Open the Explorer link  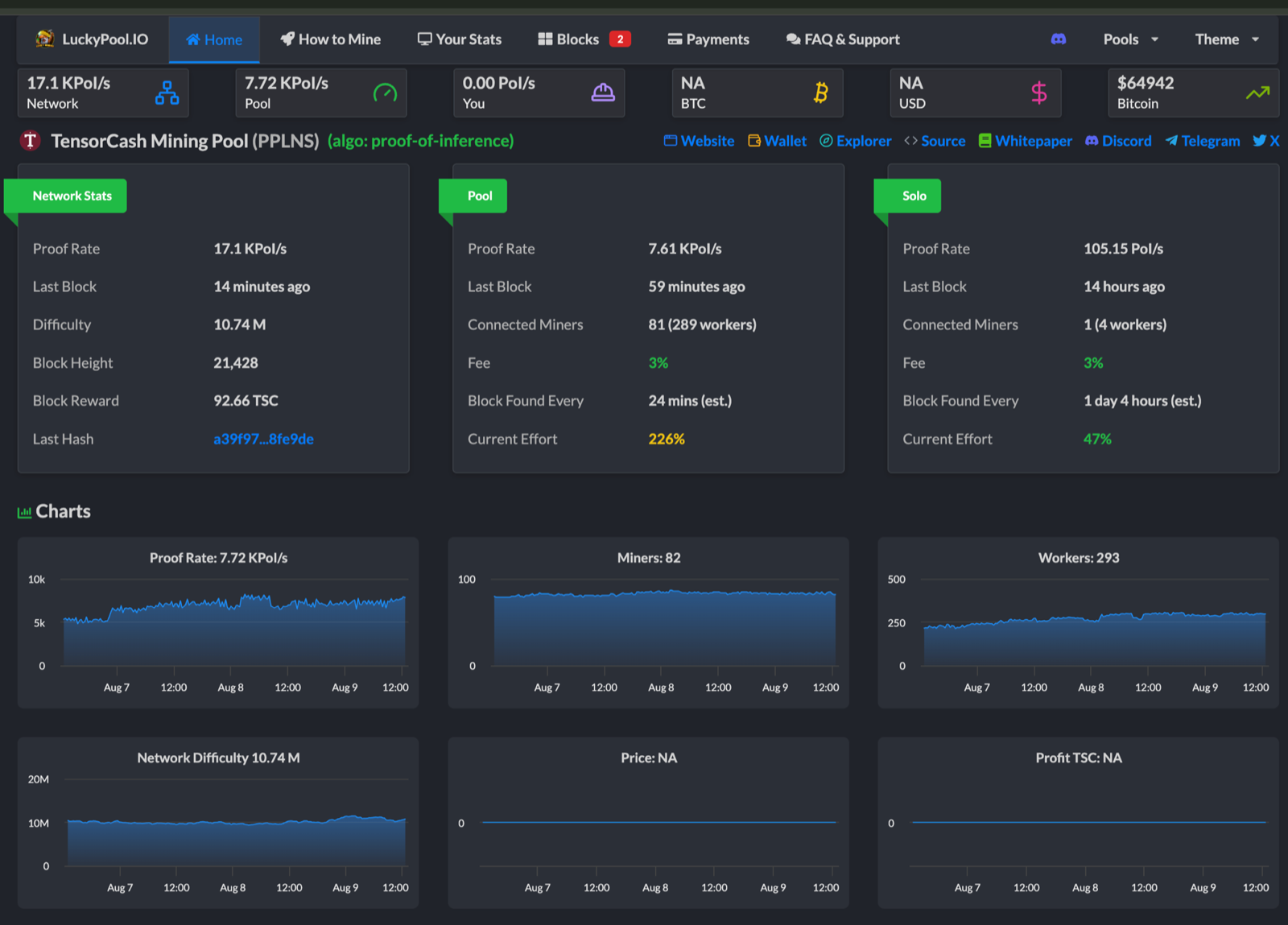click(856, 141)
